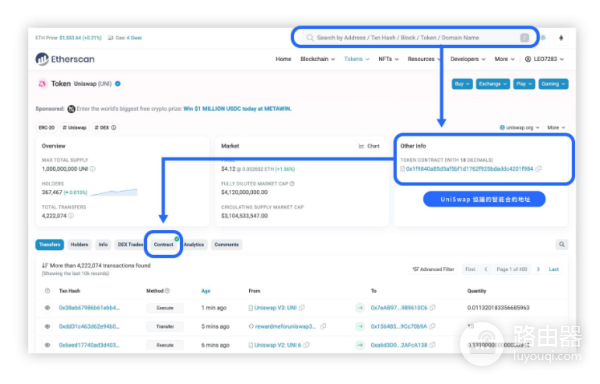Viewport: 600px width, 384px height.
Task: Click the Ethereum network icon at top right
Action: 561,38
